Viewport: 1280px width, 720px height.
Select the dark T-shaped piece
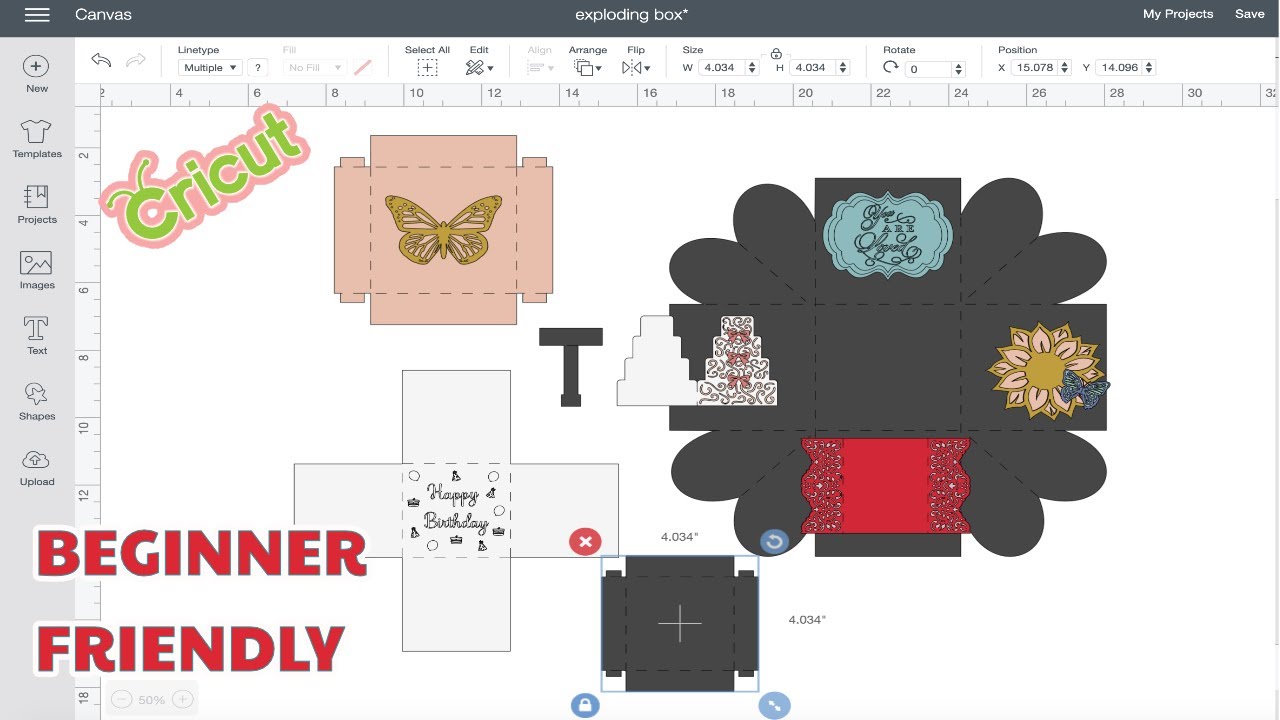point(571,366)
